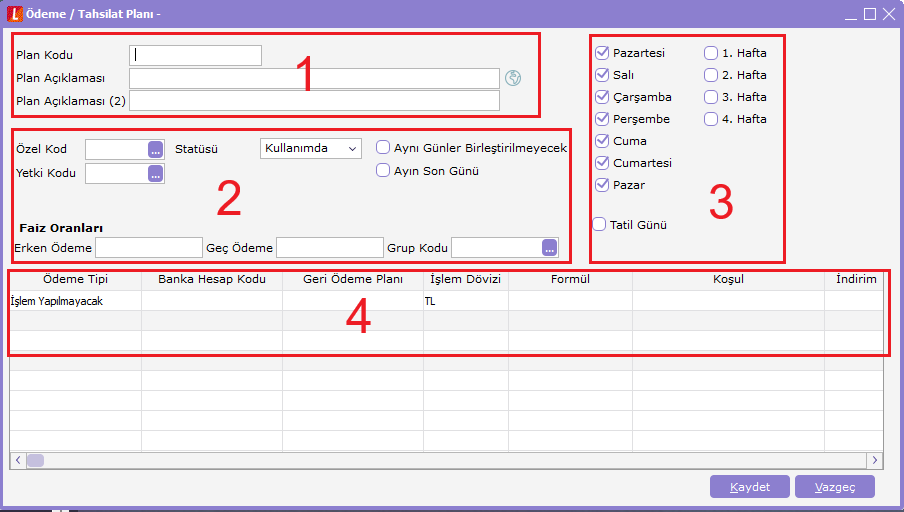Click the Kaydet button
Image resolution: width=904 pixels, height=512 pixels.
click(749, 487)
